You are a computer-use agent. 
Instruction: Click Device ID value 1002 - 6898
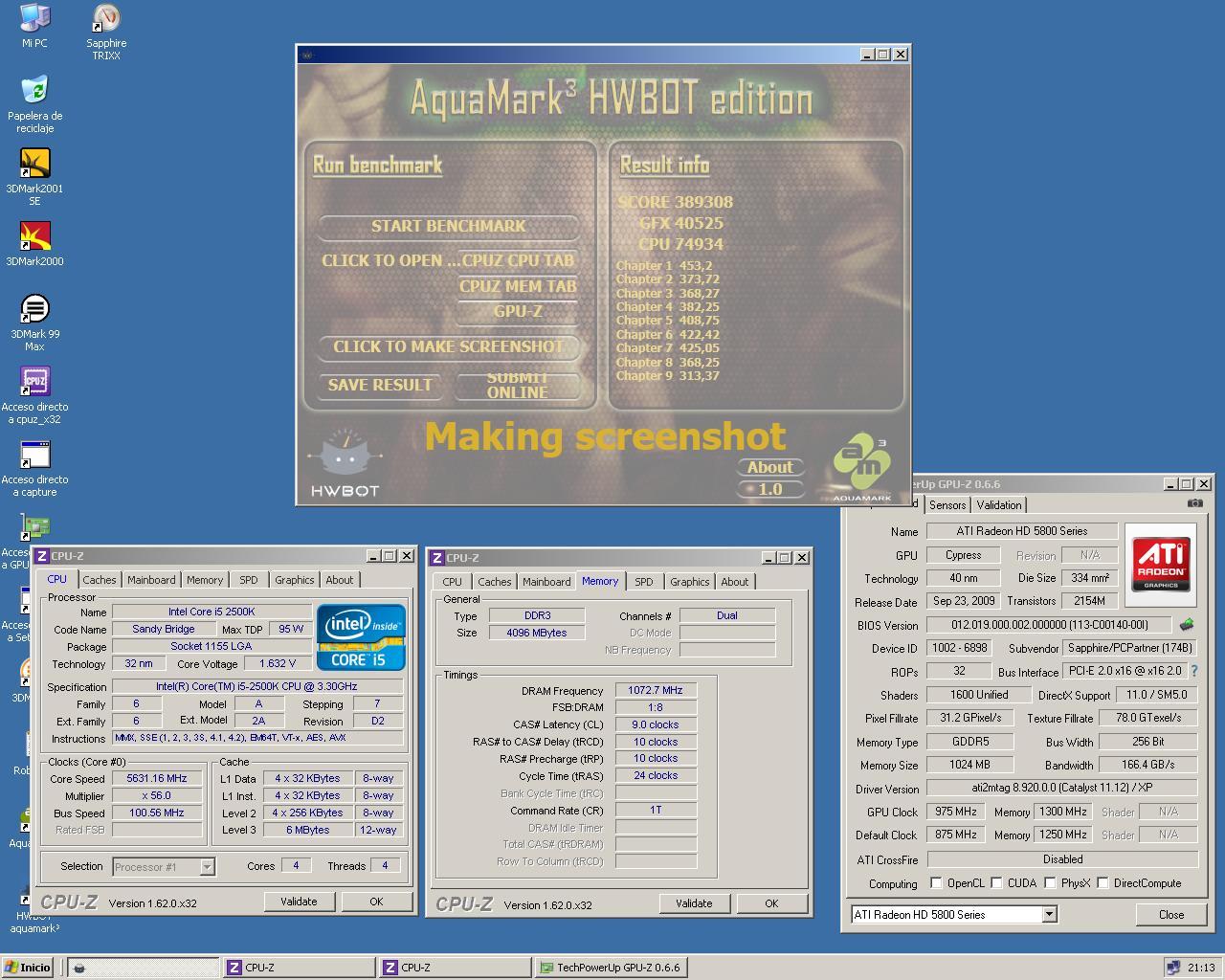click(x=961, y=648)
